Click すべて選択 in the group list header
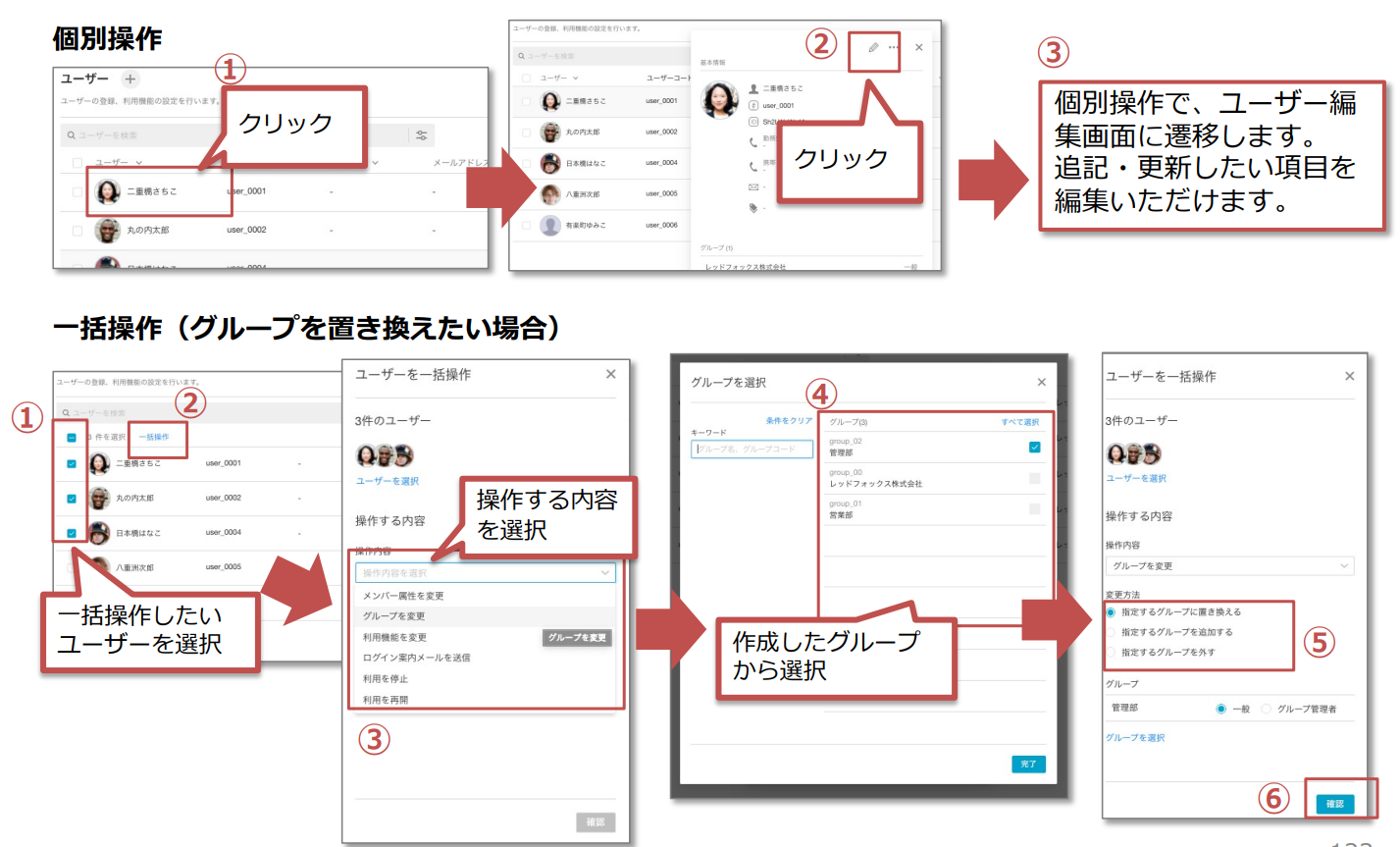The image size is (1400, 847). pos(1019,422)
